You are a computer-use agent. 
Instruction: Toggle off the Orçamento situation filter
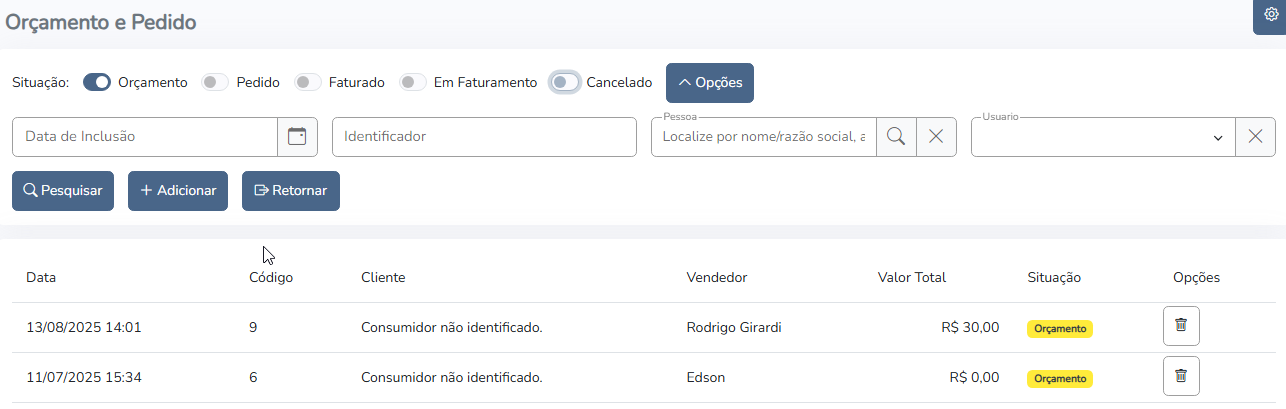97,83
